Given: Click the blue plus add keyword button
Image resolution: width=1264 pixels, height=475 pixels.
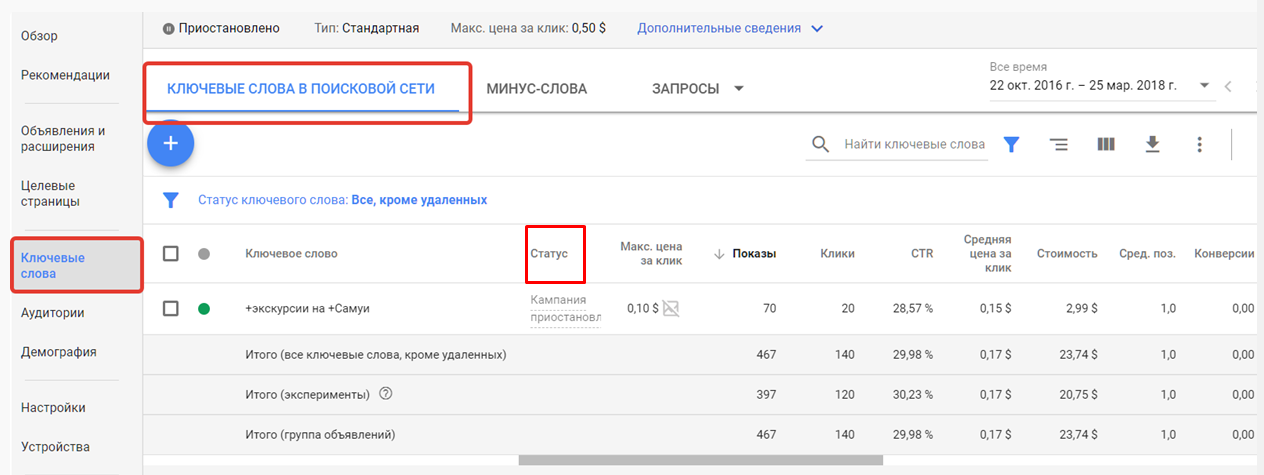Looking at the screenshot, I should coord(170,143).
